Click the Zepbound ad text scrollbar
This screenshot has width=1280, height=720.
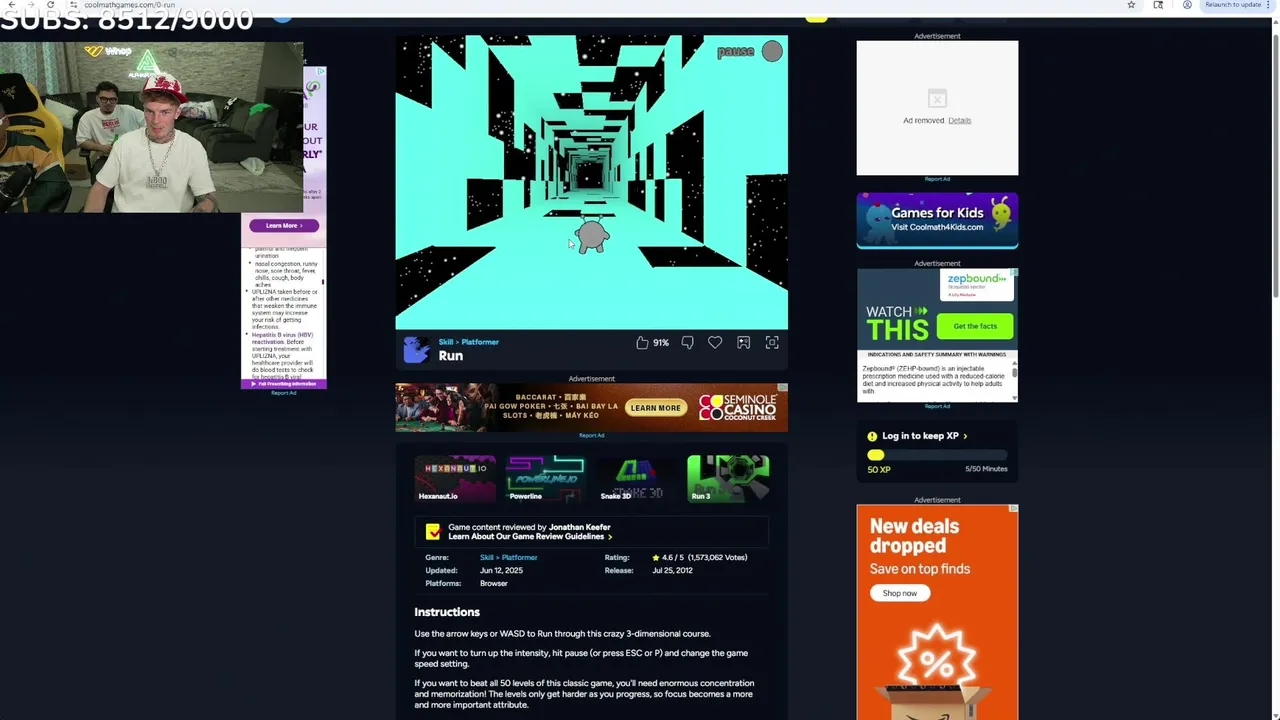[x=1015, y=375]
